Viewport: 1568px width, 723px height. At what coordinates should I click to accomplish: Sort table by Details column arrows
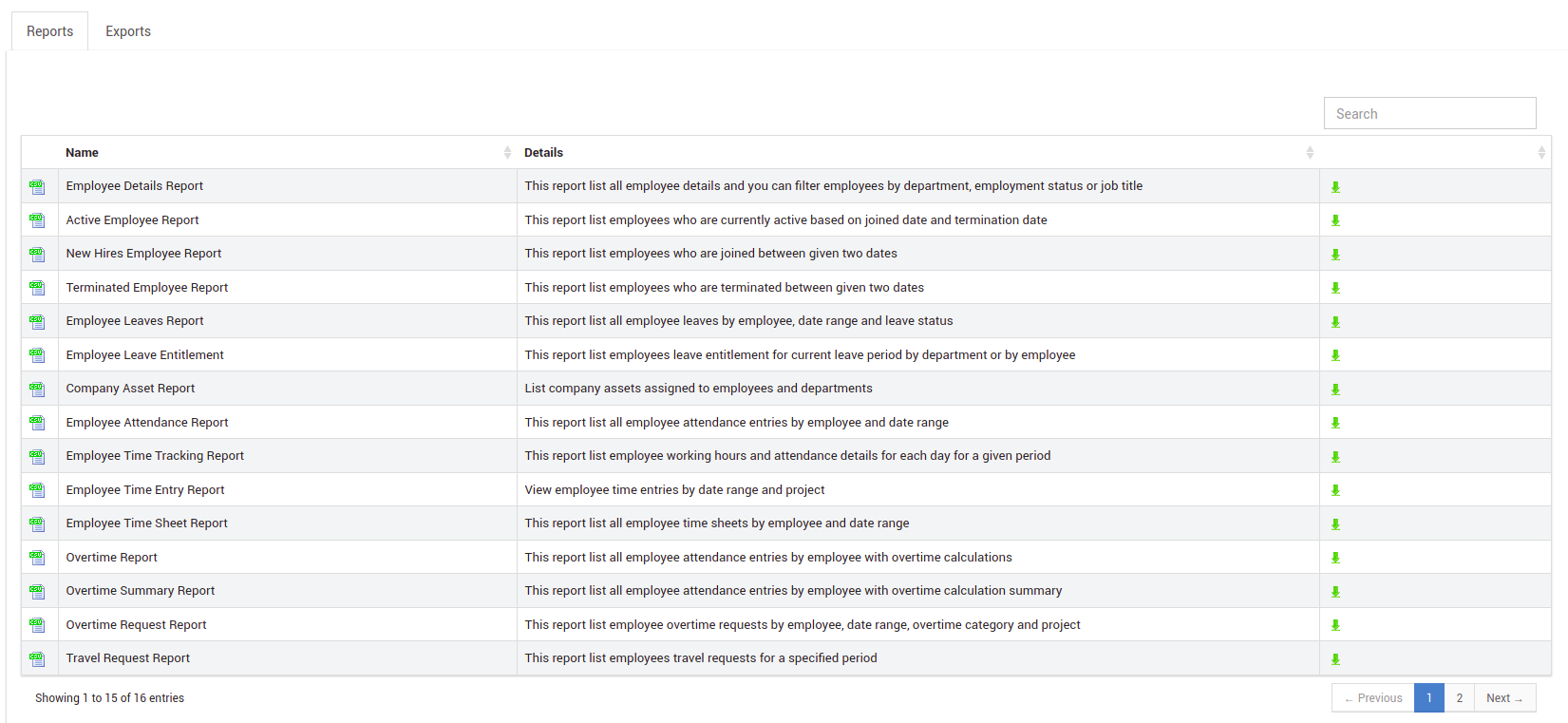1310,153
